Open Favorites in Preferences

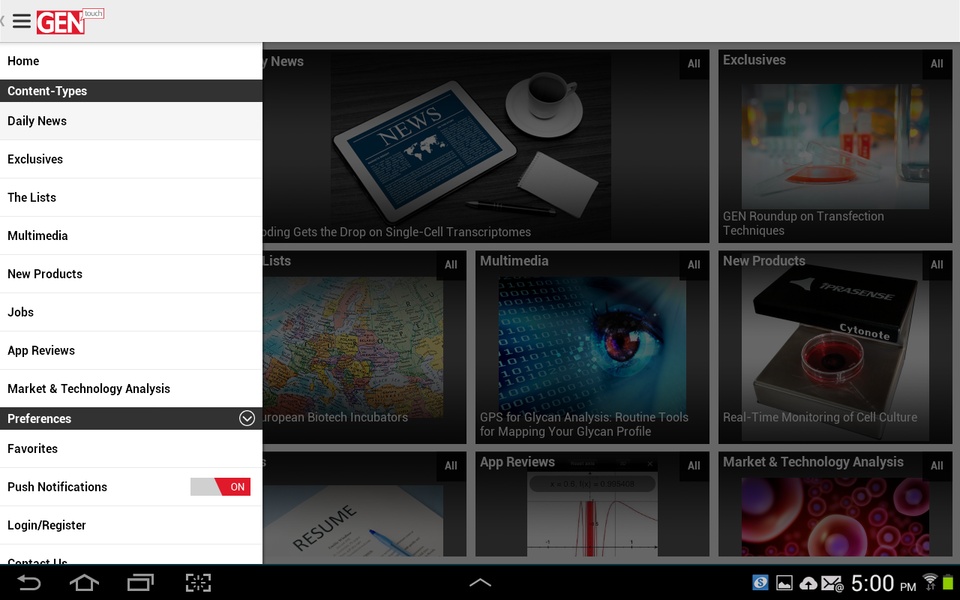coord(131,449)
